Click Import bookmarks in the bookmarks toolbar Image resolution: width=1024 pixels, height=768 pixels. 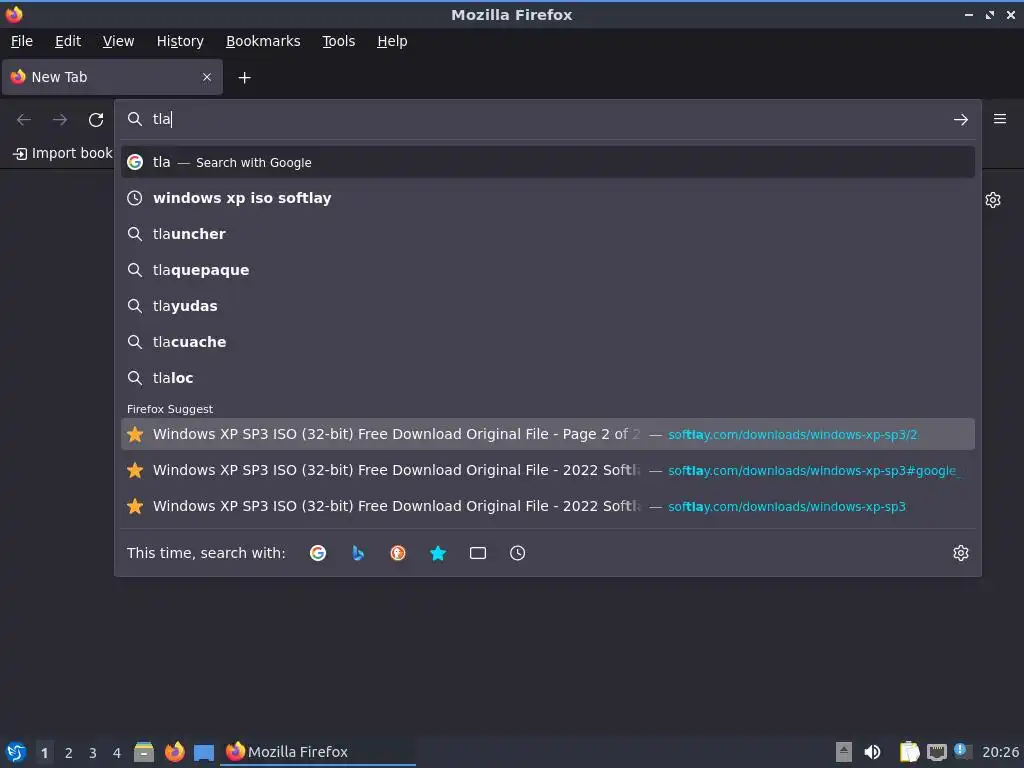tap(63, 153)
